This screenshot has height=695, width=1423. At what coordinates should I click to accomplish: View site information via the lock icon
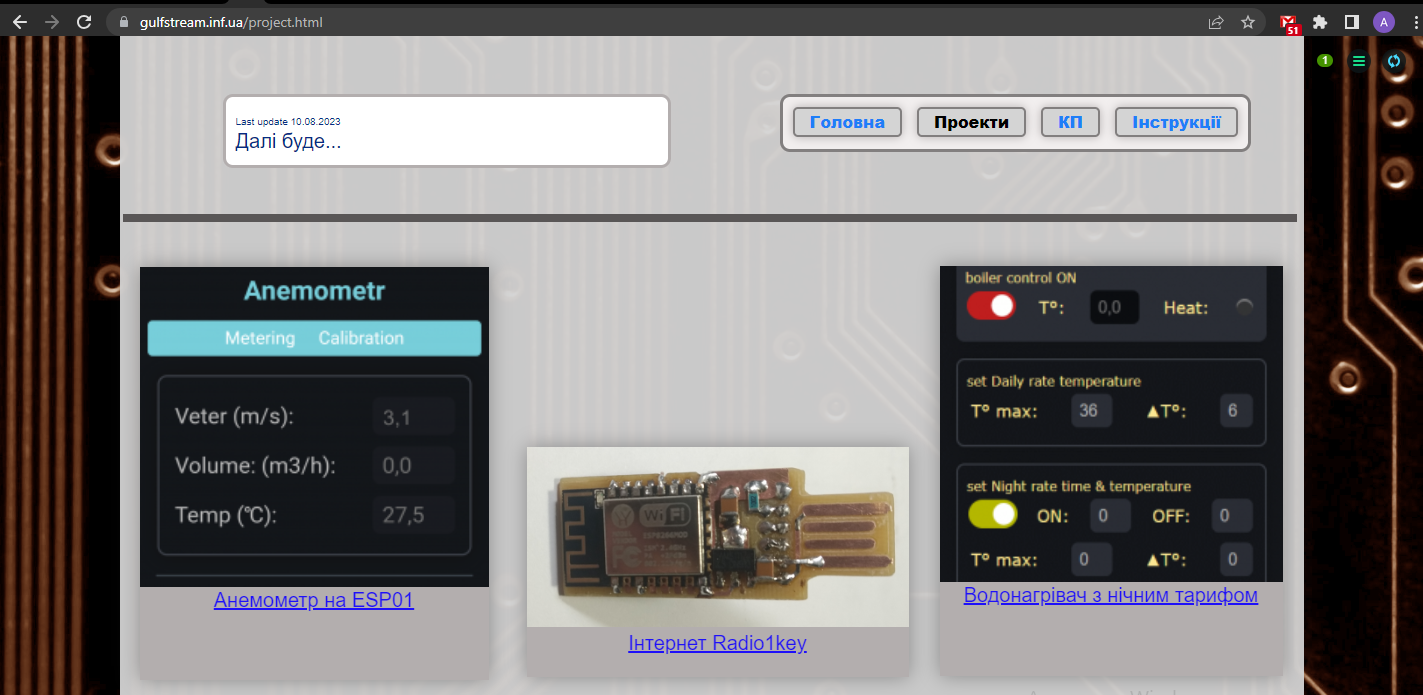click(124, 22)
